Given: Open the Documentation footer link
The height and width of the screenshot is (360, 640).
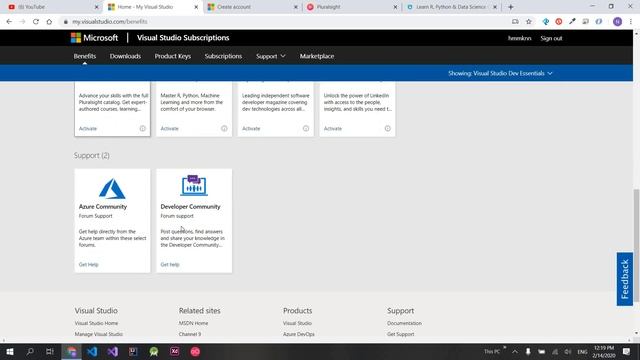Looking at the screenshot, I should coord(404,323).
